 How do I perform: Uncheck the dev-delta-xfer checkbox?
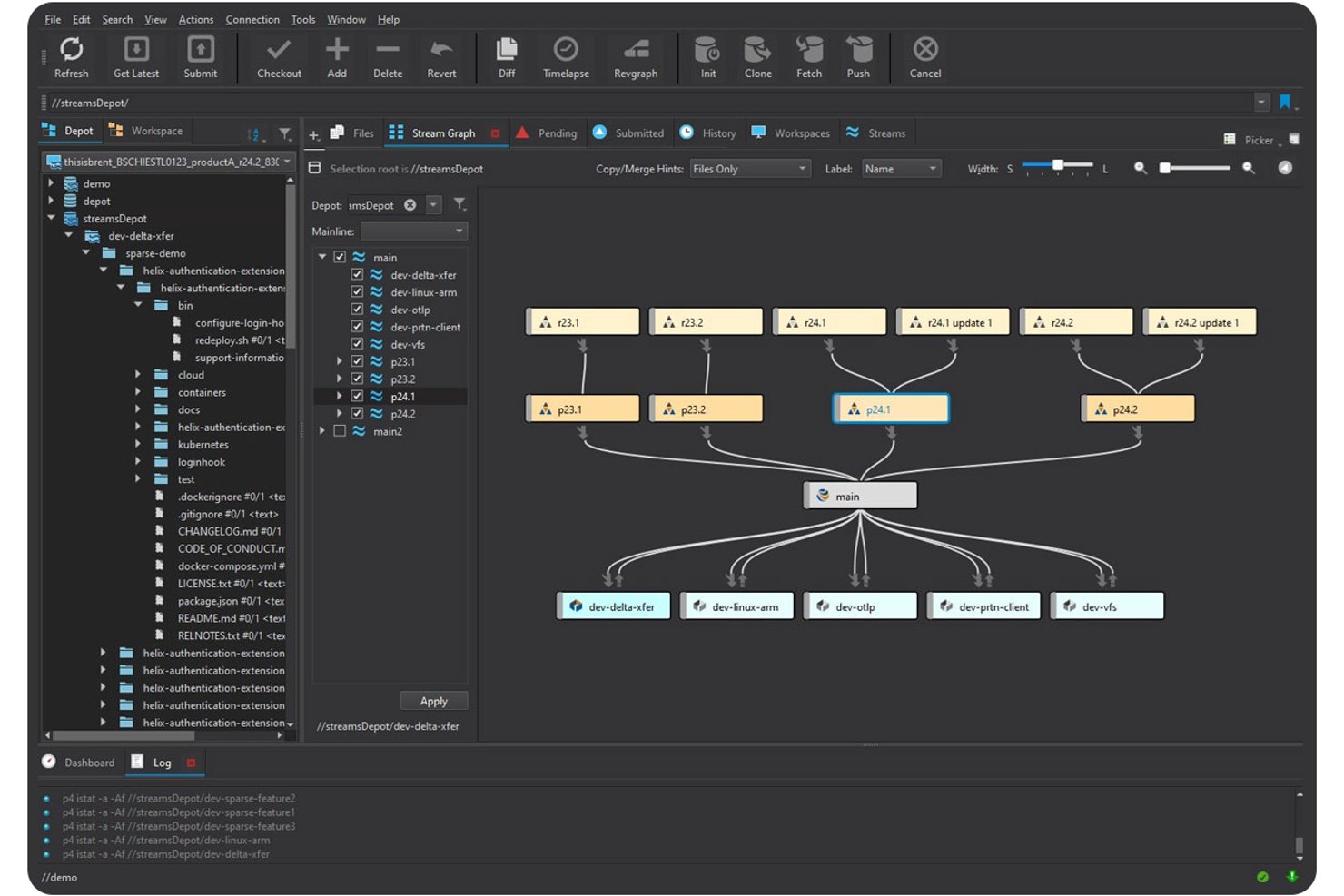357,274
